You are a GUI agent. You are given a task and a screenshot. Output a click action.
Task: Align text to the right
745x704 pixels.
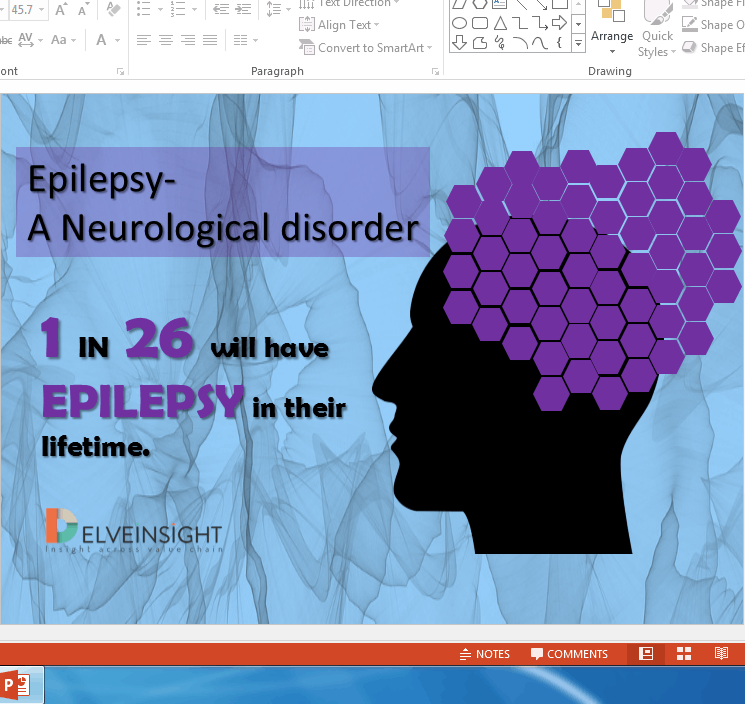tap(188, 40)
